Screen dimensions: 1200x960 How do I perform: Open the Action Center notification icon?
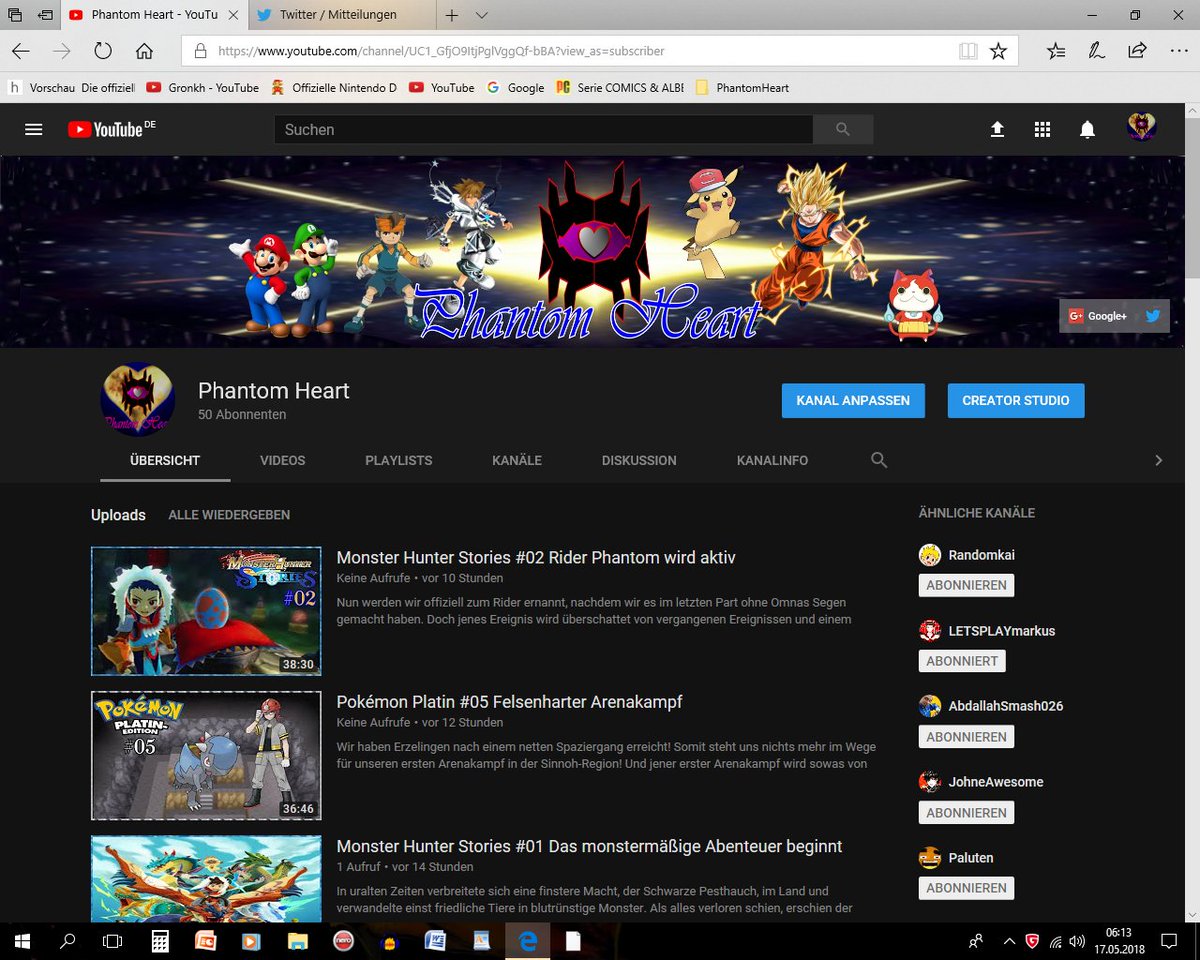1168,941
